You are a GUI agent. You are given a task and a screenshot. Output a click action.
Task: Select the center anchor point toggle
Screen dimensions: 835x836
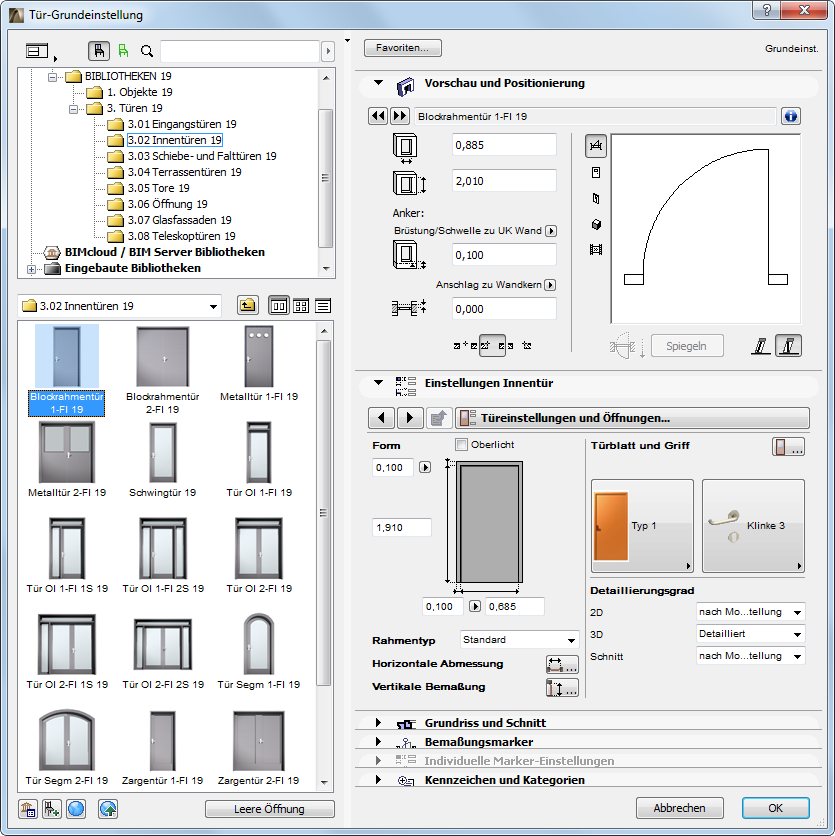[491, 345]
